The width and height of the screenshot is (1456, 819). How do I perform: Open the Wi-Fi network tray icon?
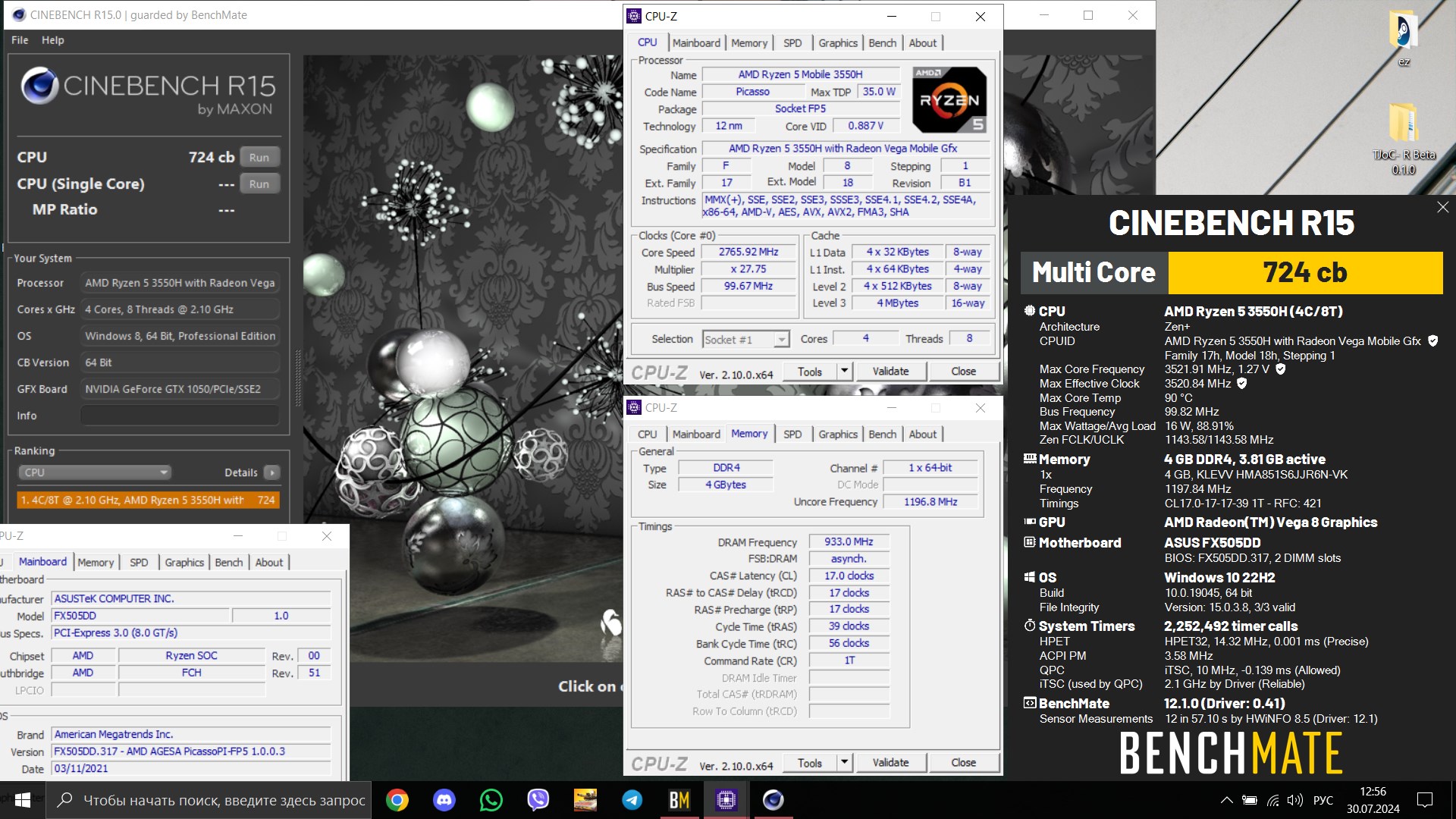click(x=1273, y=800)
